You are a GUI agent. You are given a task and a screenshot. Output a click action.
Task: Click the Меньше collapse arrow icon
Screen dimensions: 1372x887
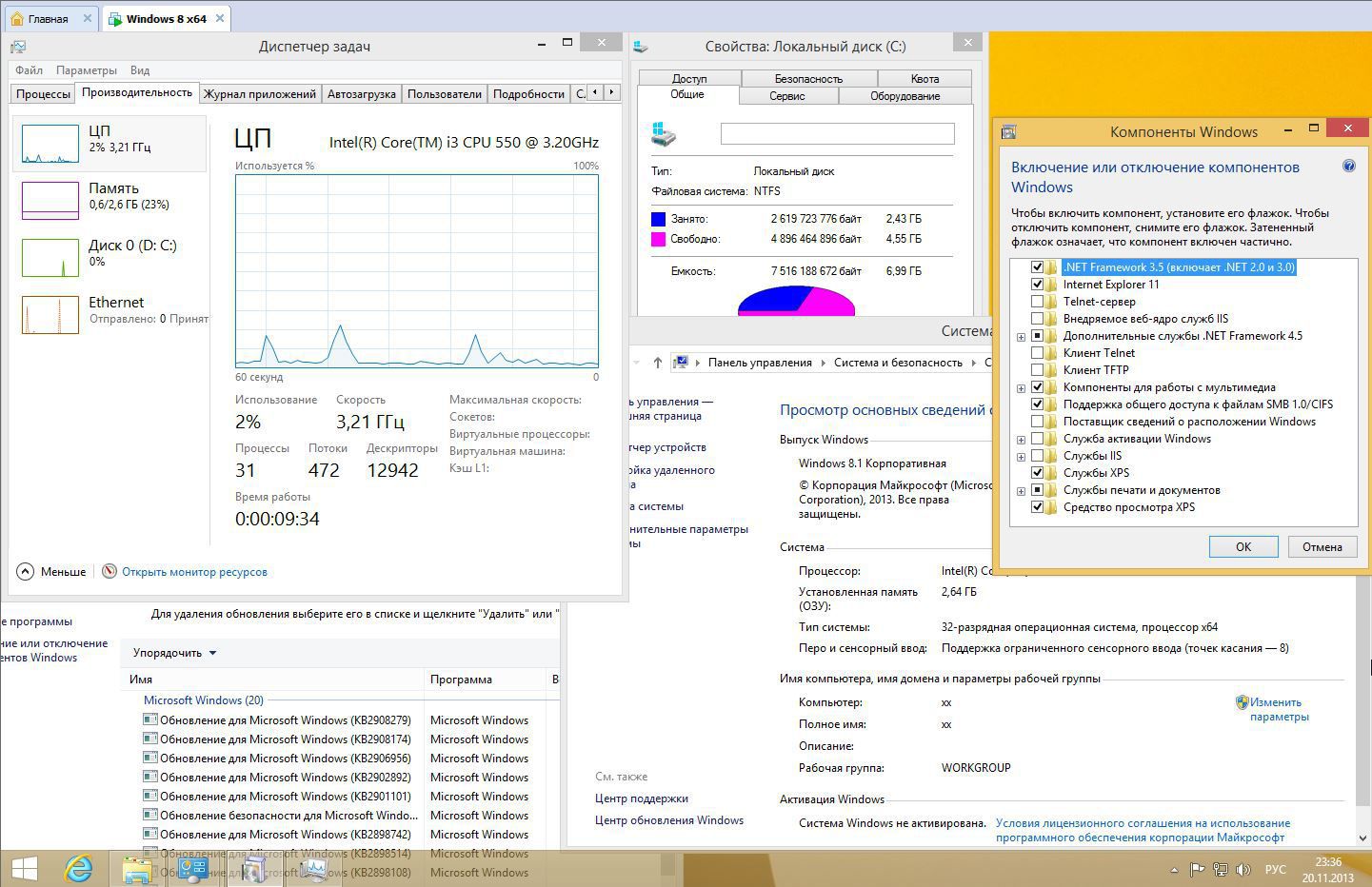pyautogui.click(x=25, y=571)
